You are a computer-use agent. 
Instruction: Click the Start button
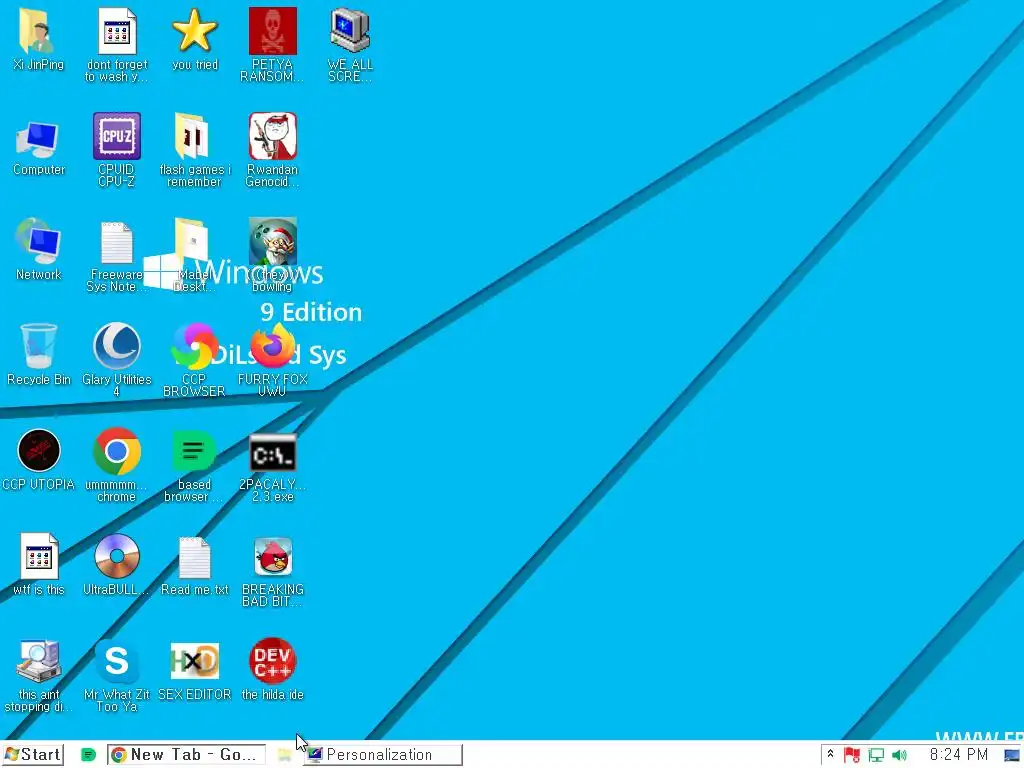(33, 755)
